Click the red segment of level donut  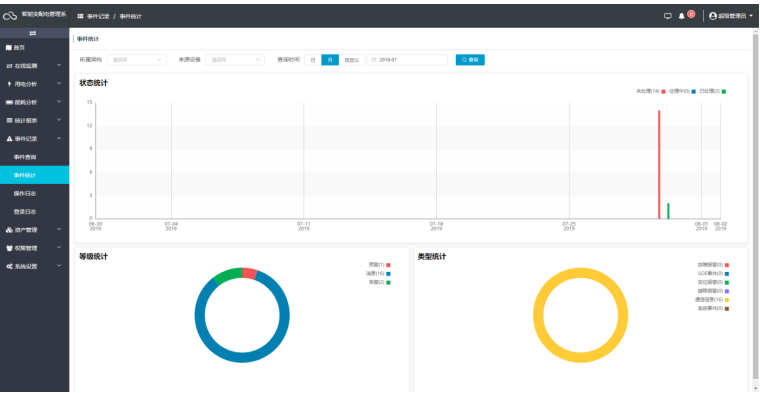[x=249, y=273]
